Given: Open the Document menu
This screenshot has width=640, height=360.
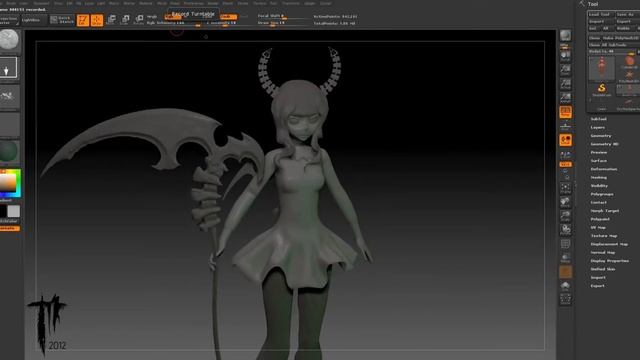Looking at the screenshot, I should (41, 3).
